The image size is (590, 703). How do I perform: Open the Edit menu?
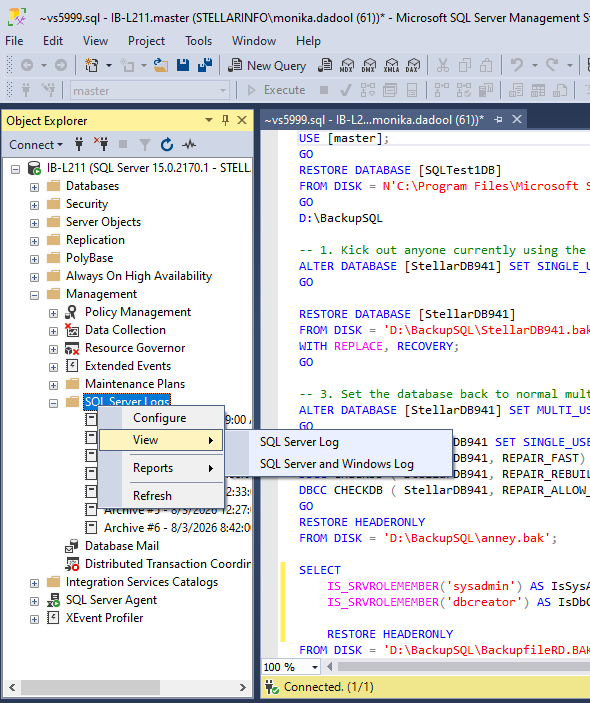[53, 41]
